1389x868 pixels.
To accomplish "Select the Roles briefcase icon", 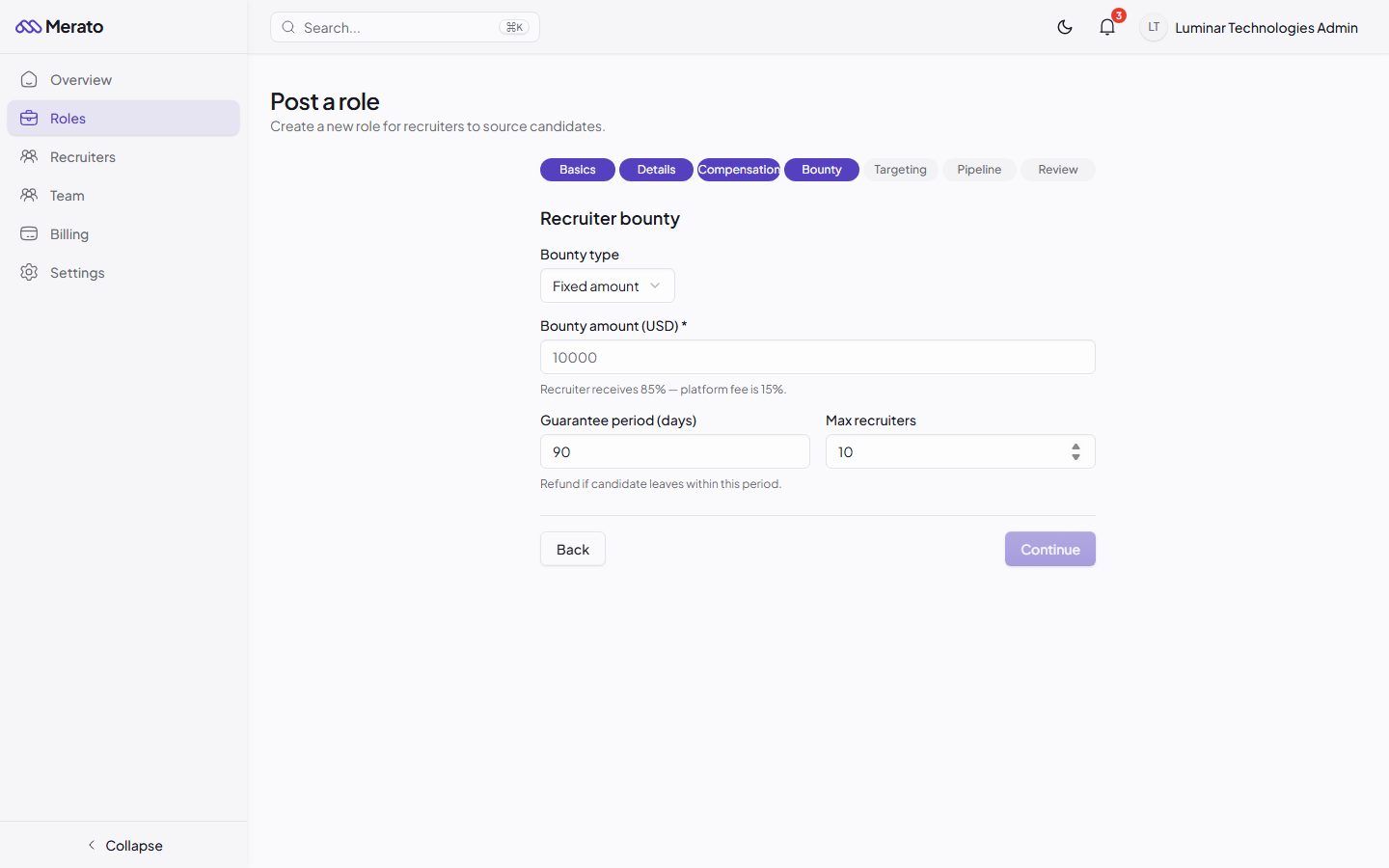I will [x=29, y=118].
